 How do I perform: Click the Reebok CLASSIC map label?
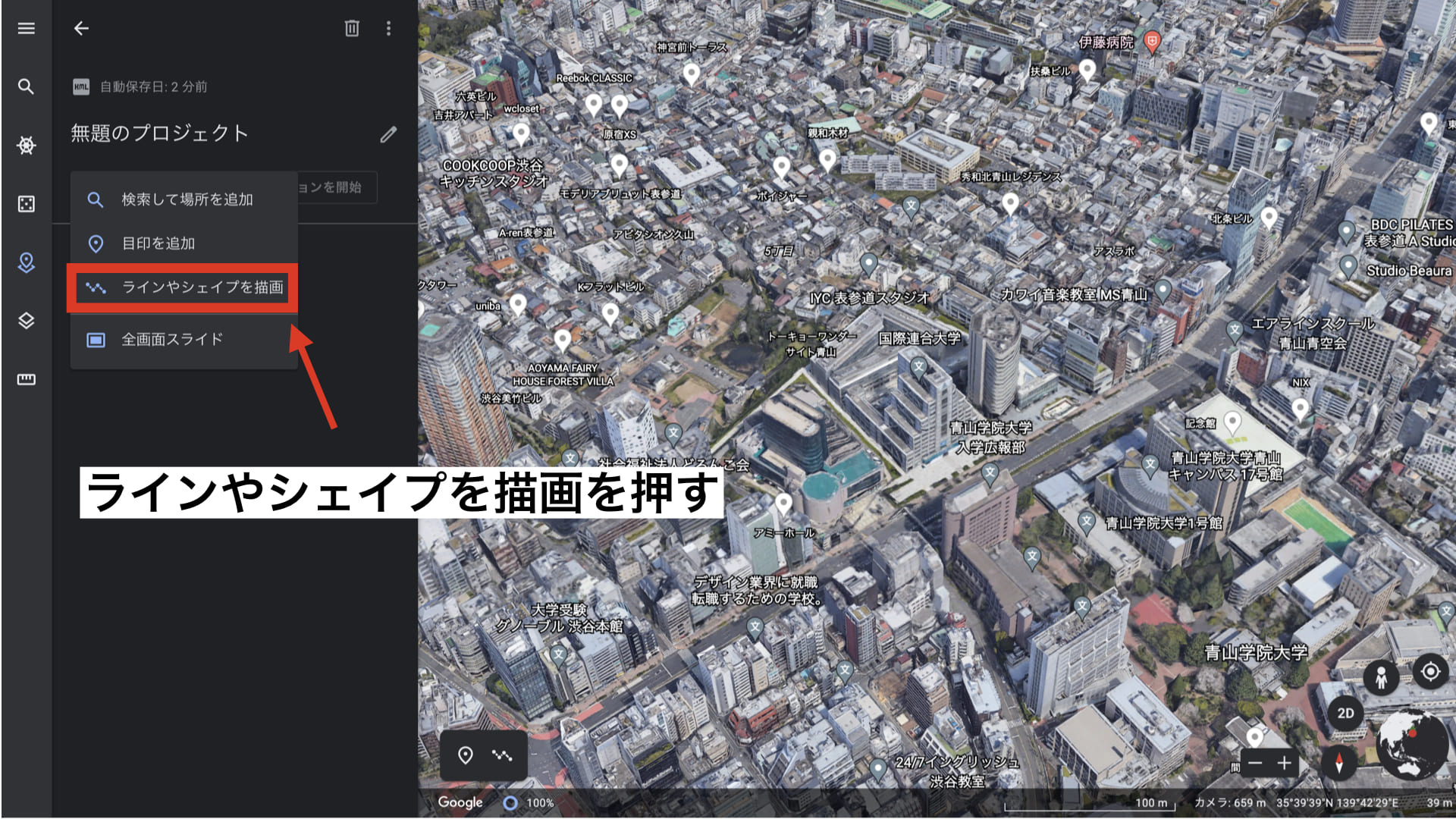[594, 78]
